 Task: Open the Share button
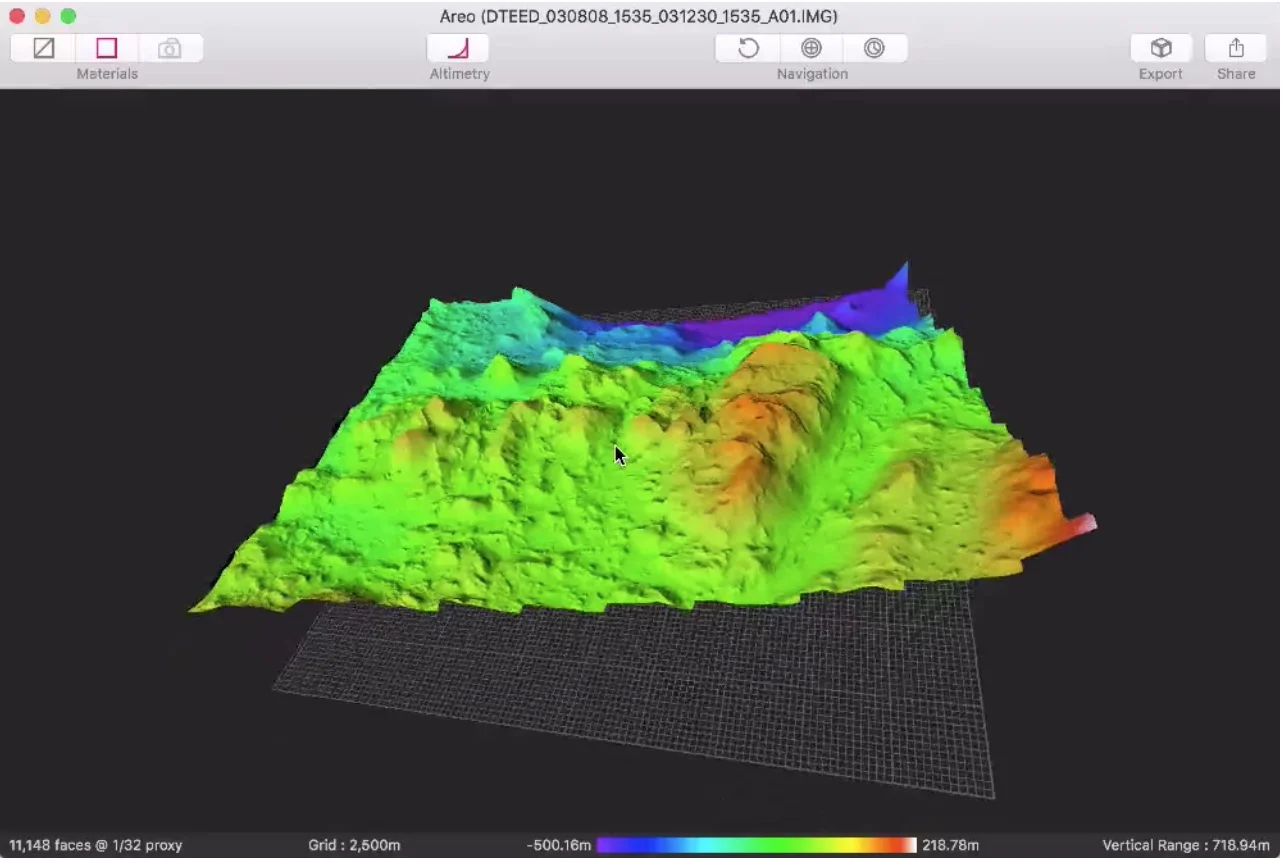1236,48
